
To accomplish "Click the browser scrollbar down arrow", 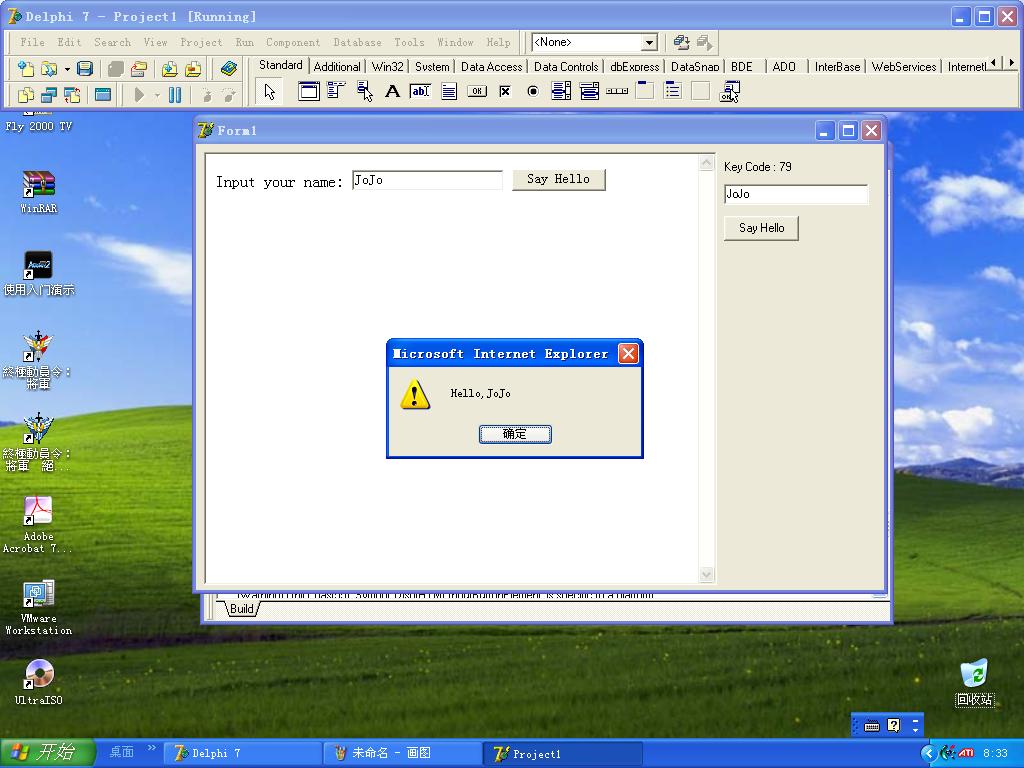I will 706,575.
